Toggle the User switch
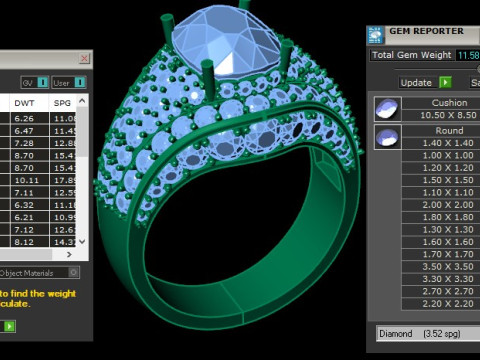This screenshot has height=360, width=480. 69,82
